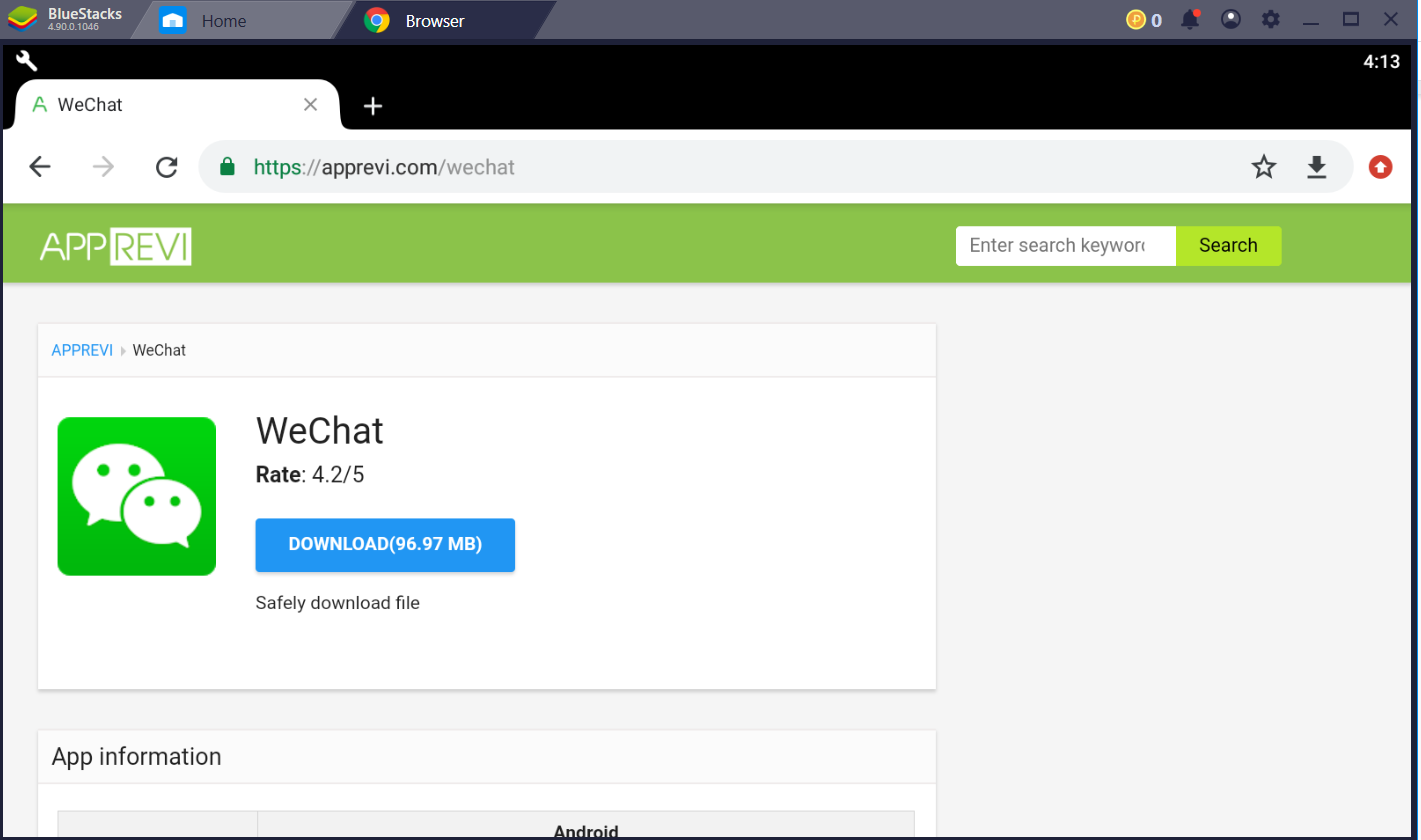Click the WeChat app icon image
Screen dimensions: 1421x840
pyautogui.click(x=137, y=496)
